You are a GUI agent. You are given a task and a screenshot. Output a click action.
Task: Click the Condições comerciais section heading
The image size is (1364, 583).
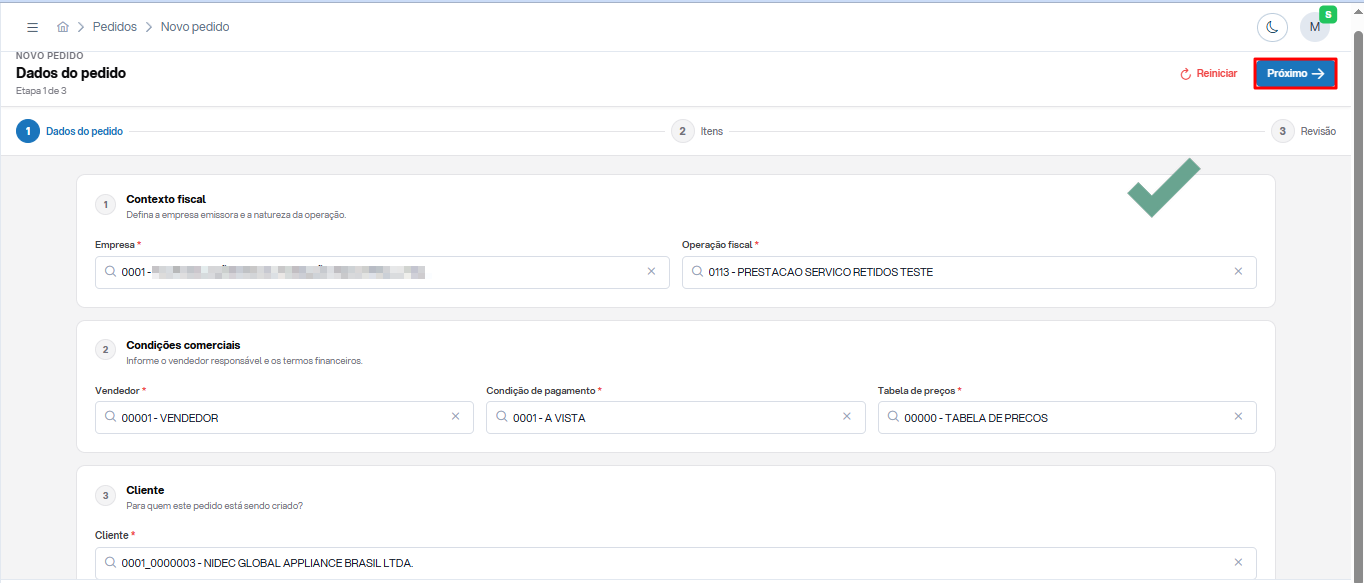tap(183, 345)
